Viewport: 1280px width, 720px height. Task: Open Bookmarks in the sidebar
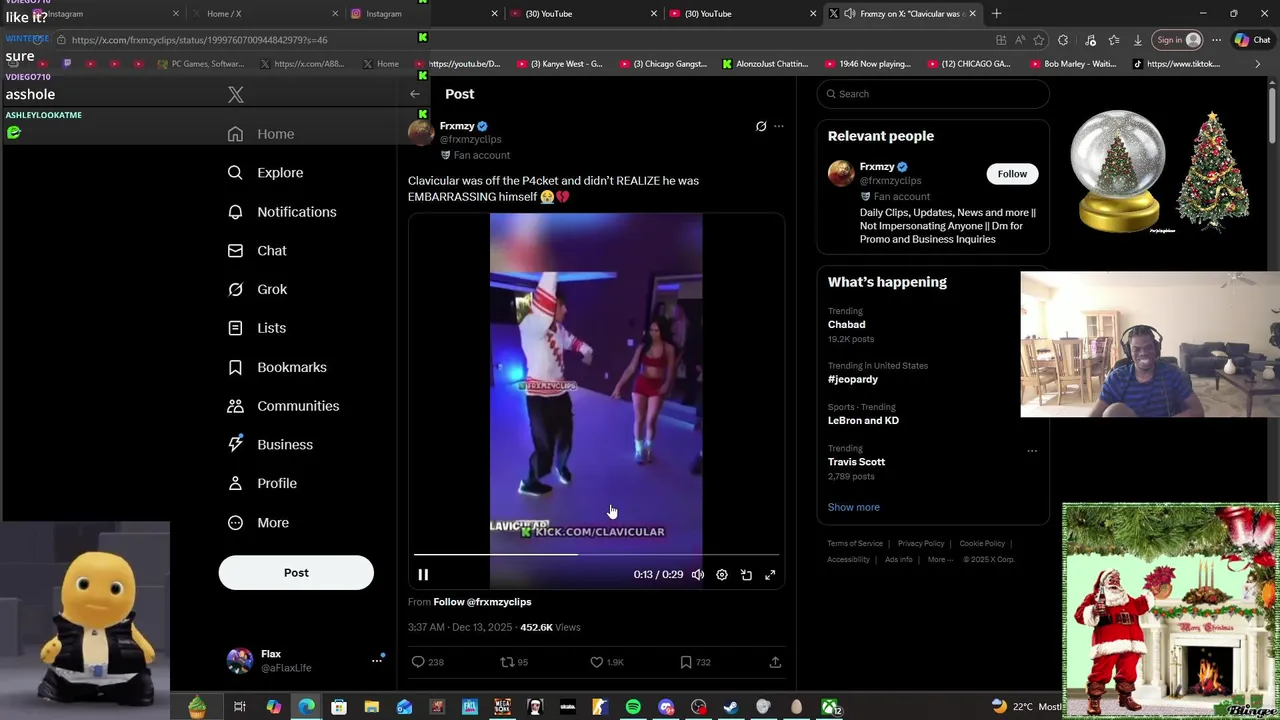(277, 367)
